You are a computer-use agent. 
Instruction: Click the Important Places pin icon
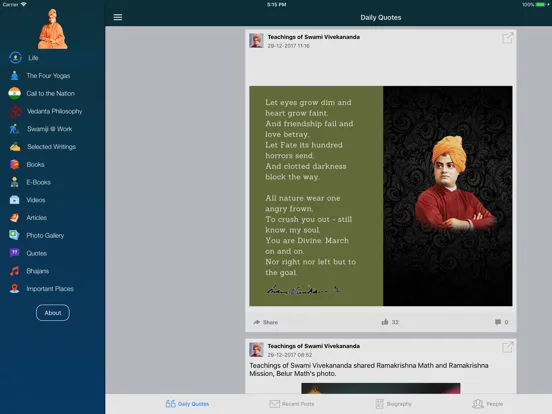[14, 289]
